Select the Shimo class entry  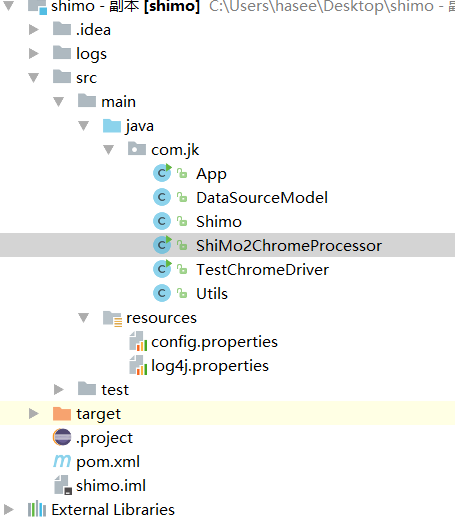pyautogui.click(x=219, y=222)
